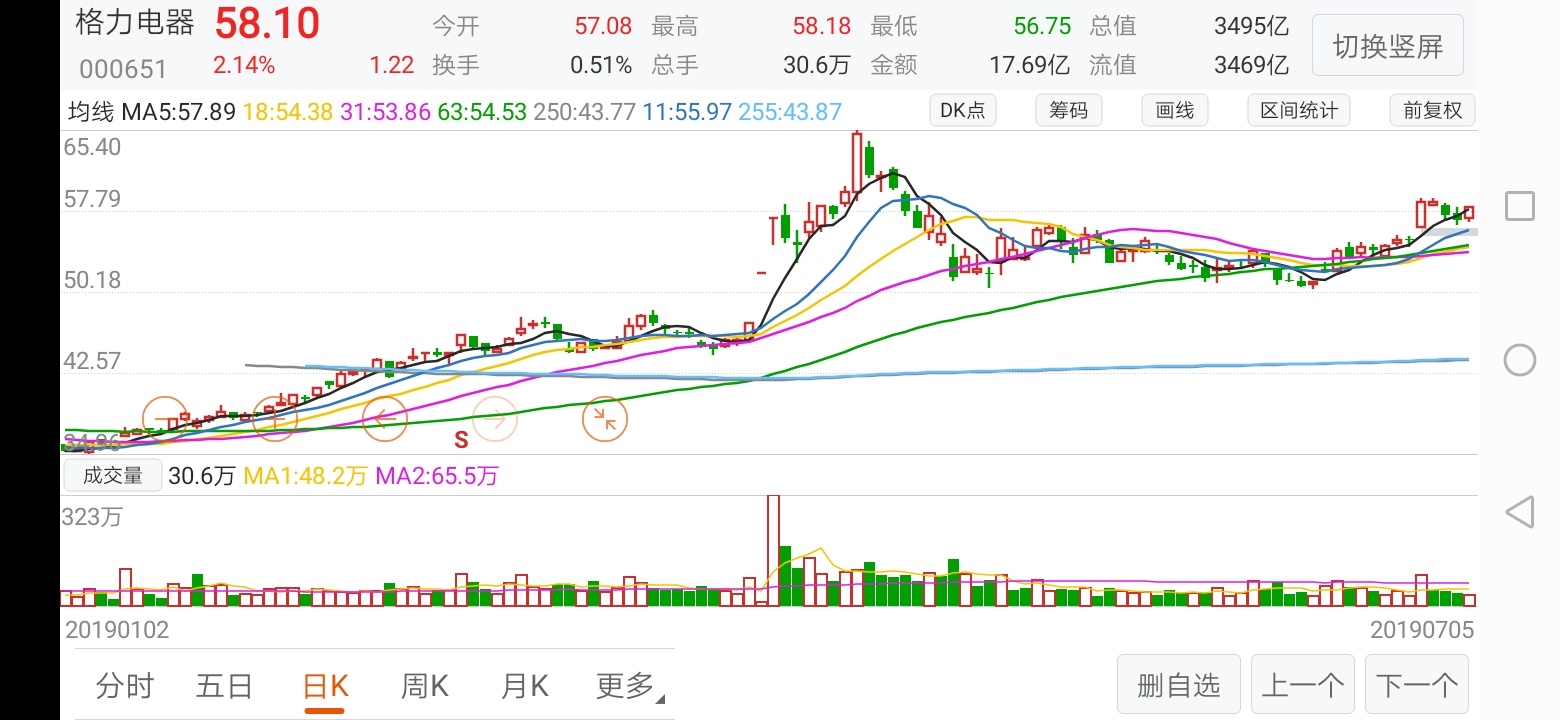Tap the Android recent apps square
This screenshot has width=1560, height=720.
coord(1520,206)
